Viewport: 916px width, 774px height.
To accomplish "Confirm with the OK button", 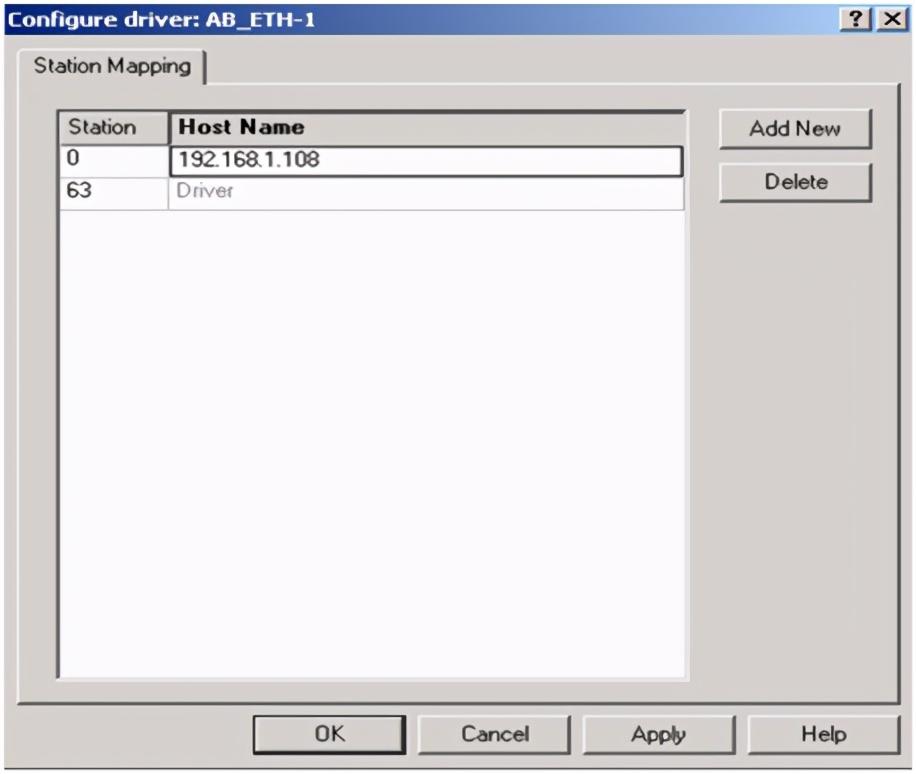I will point(329,734).
